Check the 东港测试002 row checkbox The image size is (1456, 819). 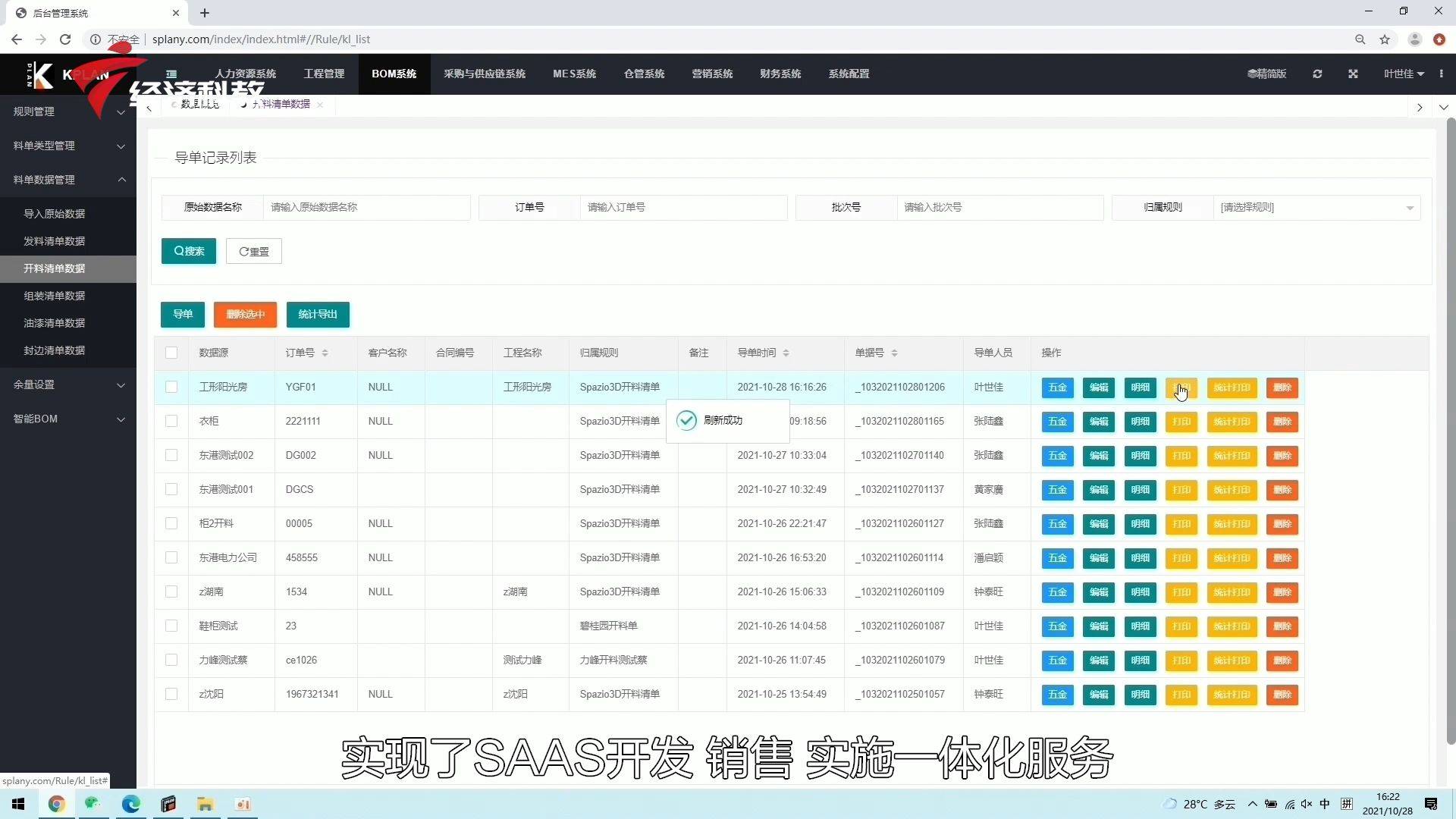[x=171, y=455]
